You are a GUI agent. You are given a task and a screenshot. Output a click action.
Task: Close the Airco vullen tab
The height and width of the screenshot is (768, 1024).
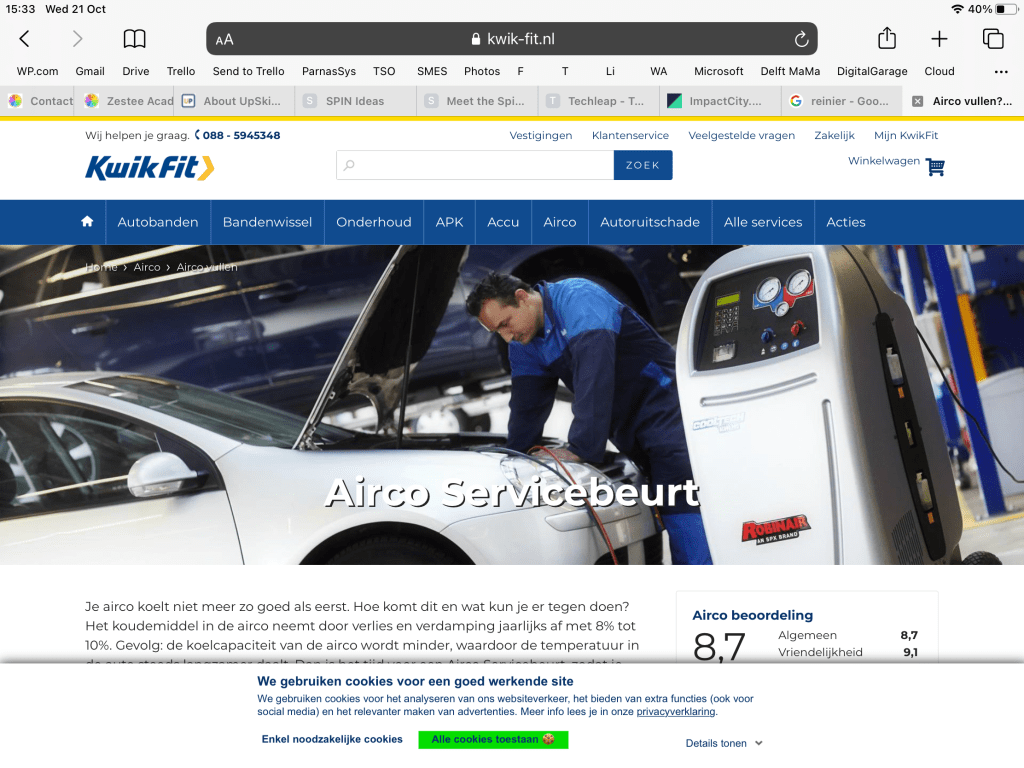(x=917, y=101)
